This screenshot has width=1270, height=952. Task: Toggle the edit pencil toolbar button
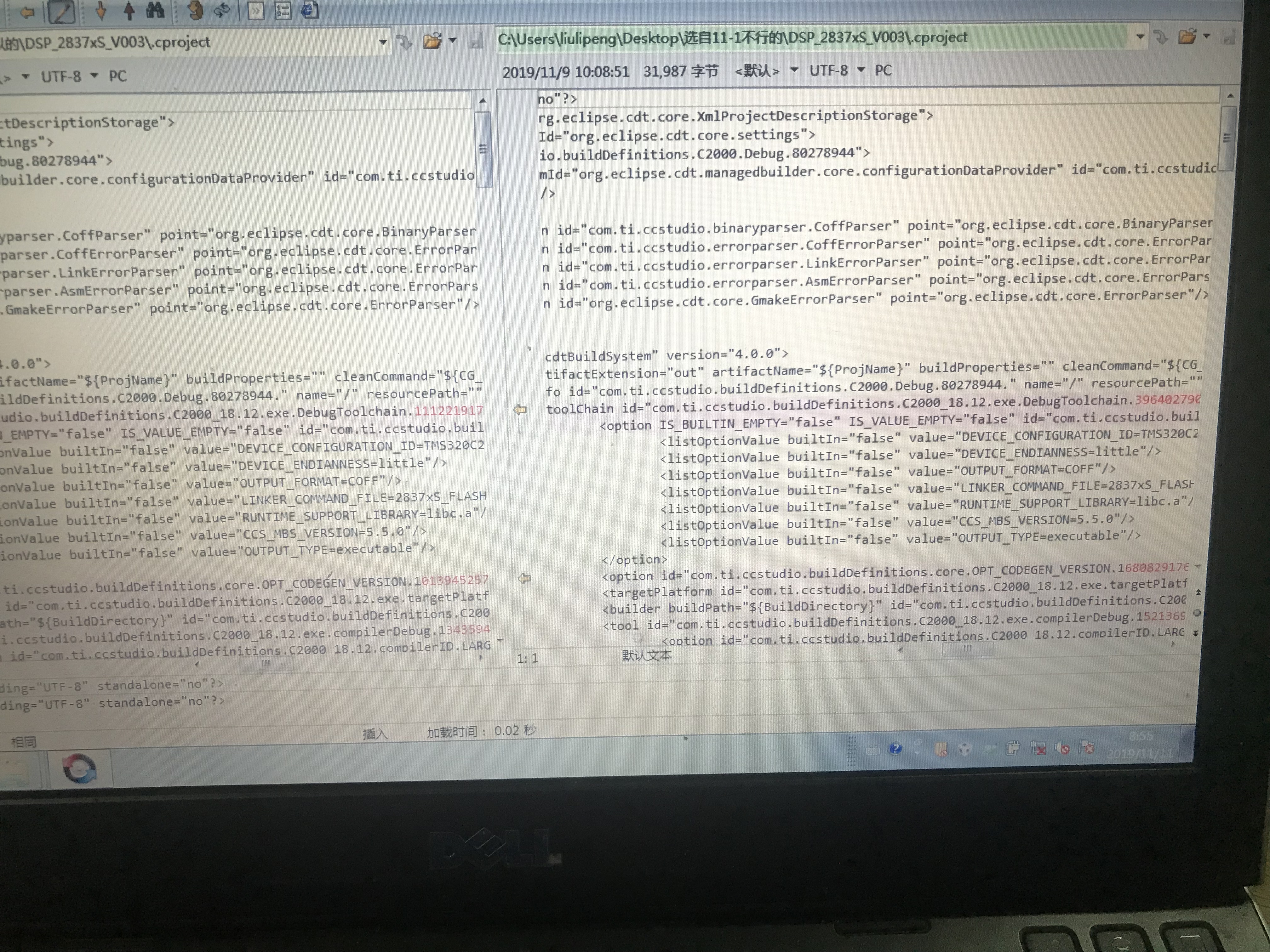pos(61,12)
